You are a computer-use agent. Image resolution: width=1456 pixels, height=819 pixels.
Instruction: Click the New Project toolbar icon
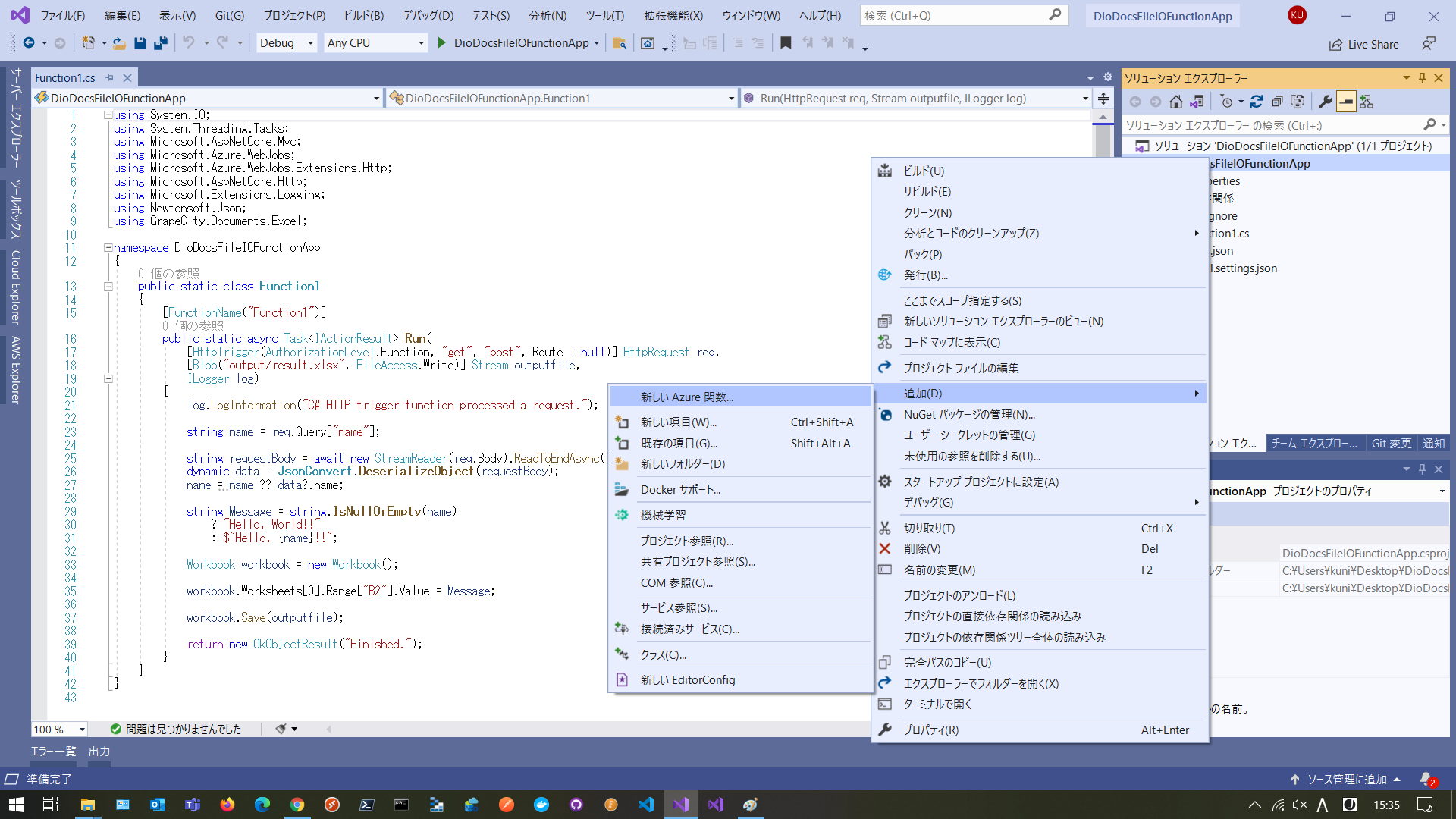tap(89, 43)
